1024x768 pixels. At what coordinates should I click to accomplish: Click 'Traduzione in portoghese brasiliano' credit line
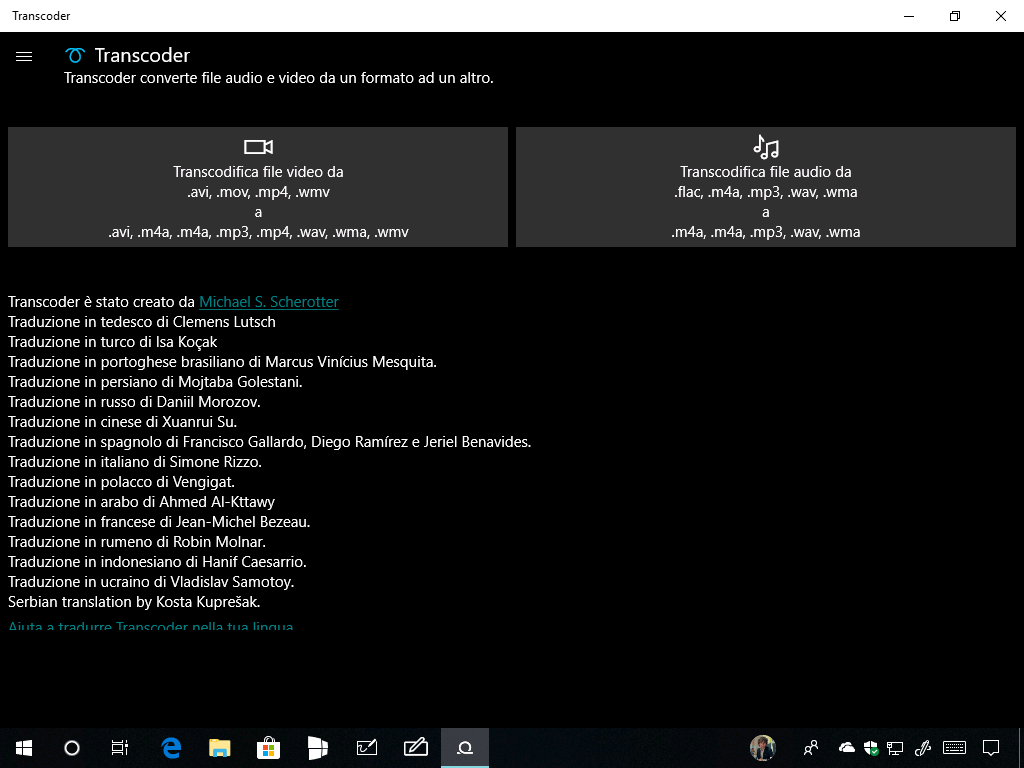tap(222, 362)
